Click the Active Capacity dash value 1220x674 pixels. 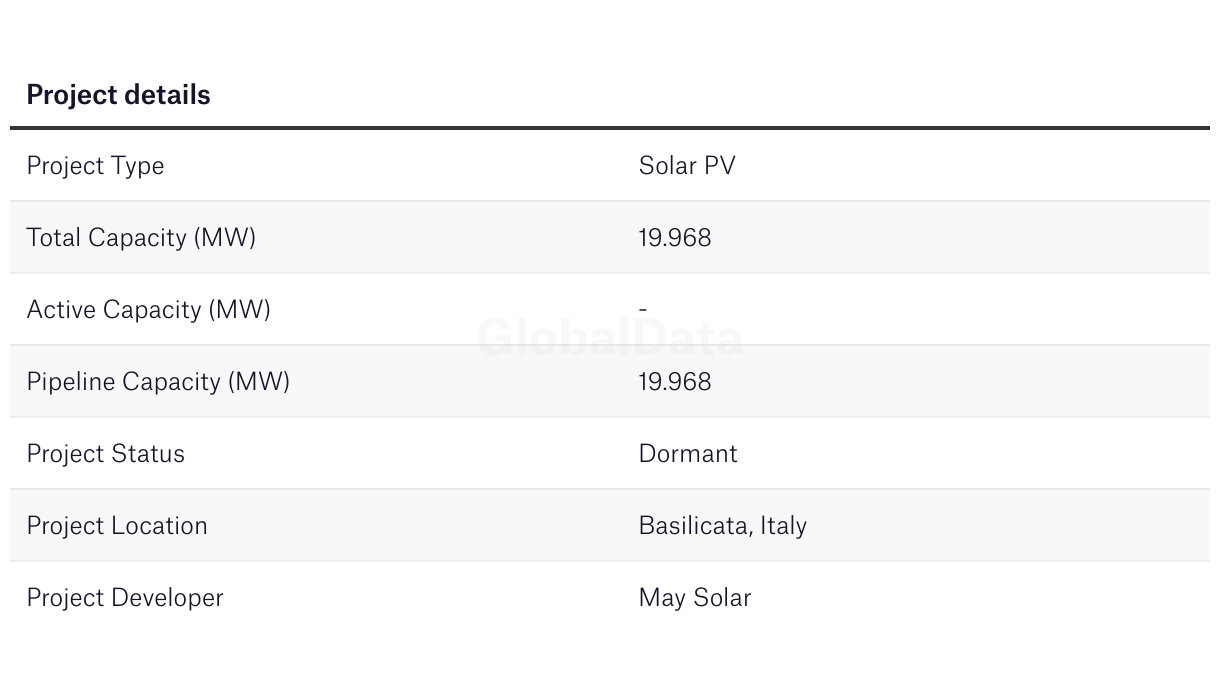tap(643, 310)
